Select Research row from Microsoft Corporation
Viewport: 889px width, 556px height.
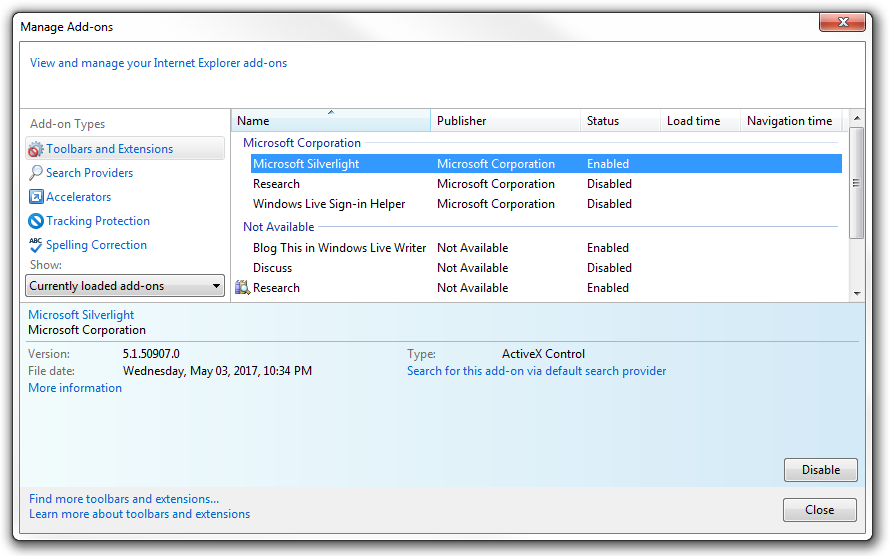coord(546,184)
